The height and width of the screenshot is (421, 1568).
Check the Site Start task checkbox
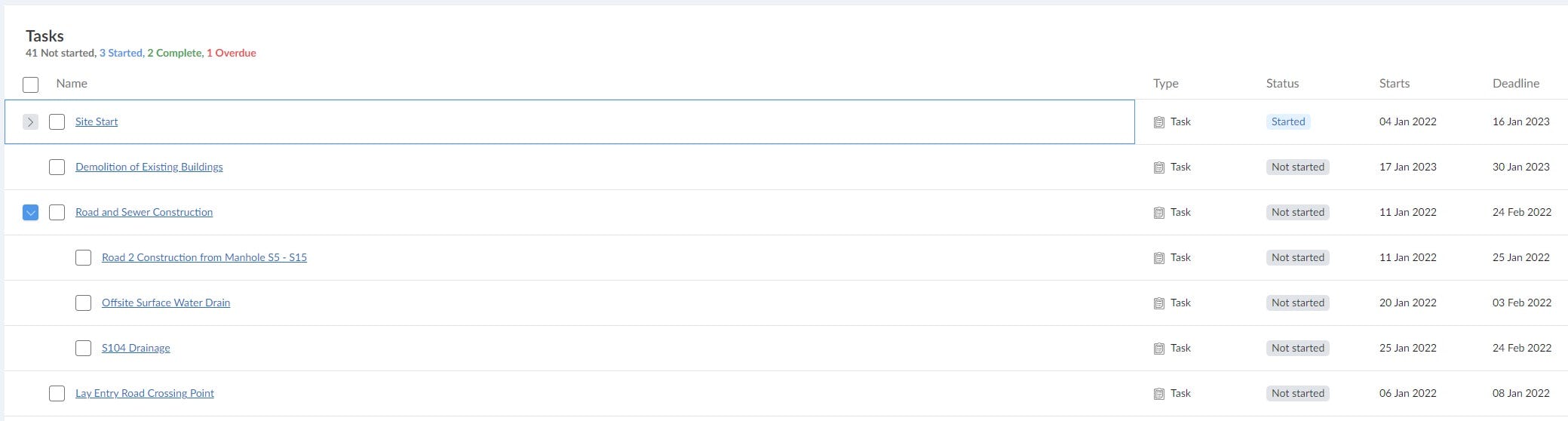57,122
